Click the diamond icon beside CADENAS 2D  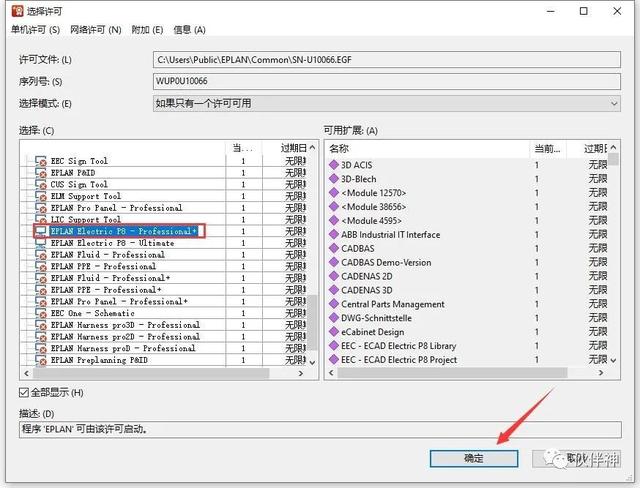coord(334,276)
